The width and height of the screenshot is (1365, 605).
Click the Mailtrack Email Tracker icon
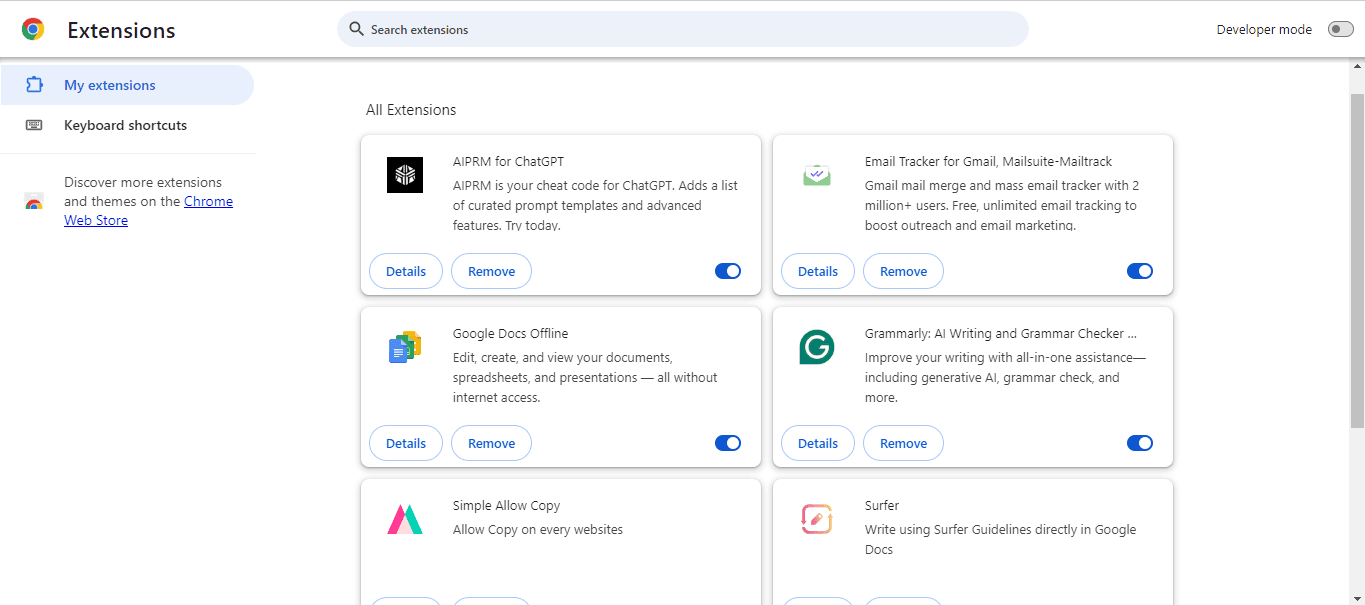[x=817, y=175]
